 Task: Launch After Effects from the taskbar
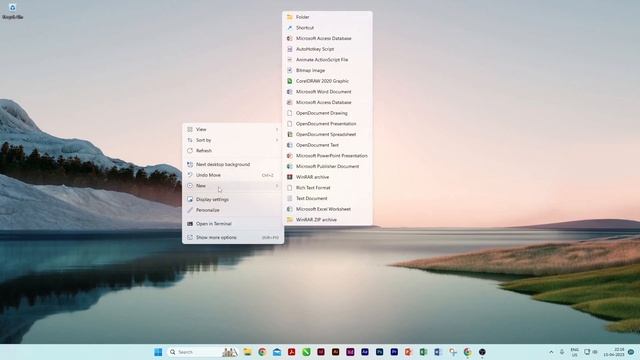[x=365, y=352]
